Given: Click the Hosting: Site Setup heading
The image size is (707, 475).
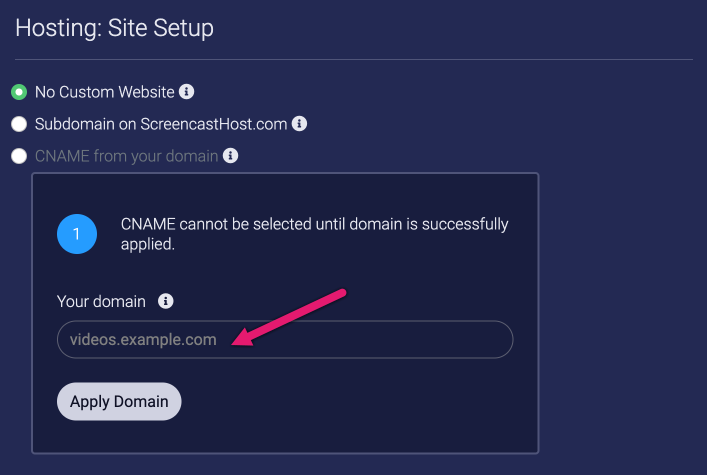Looking at the screenshot, I should (115, 28).
